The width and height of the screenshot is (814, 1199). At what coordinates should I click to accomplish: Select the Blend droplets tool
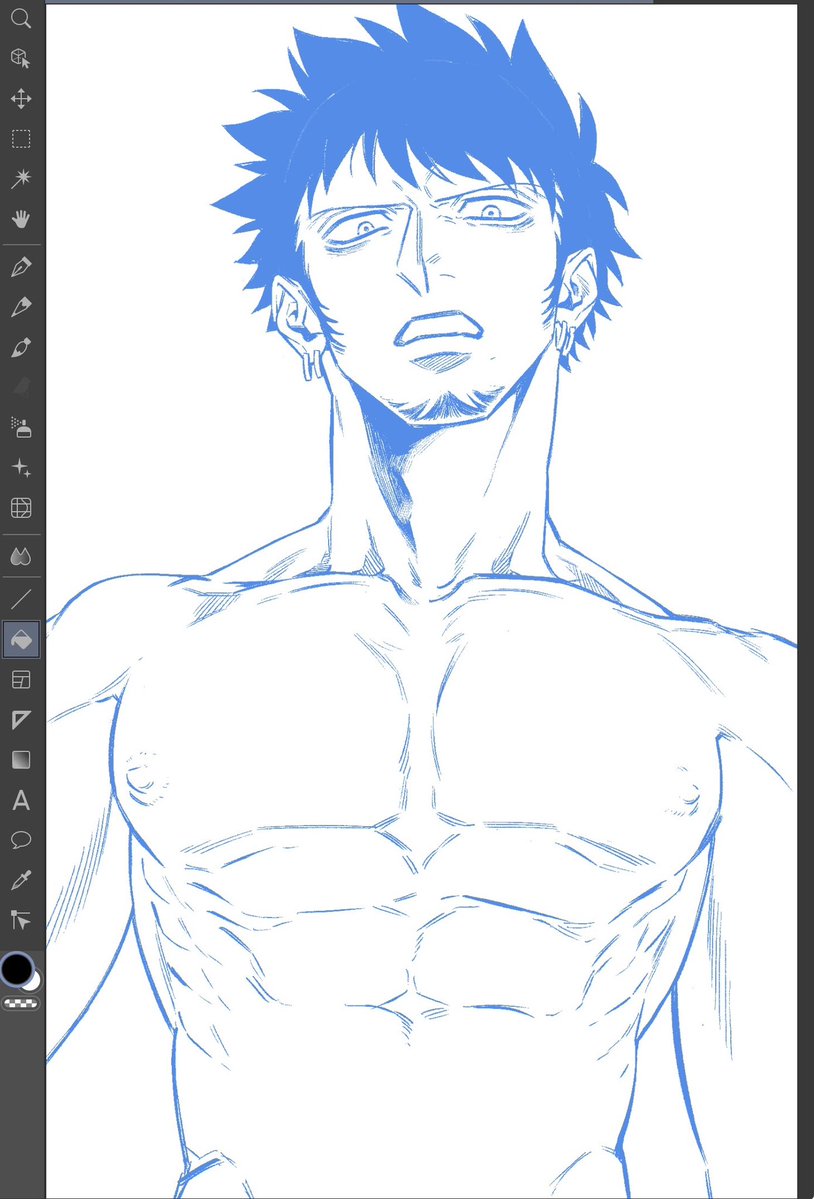21,557
